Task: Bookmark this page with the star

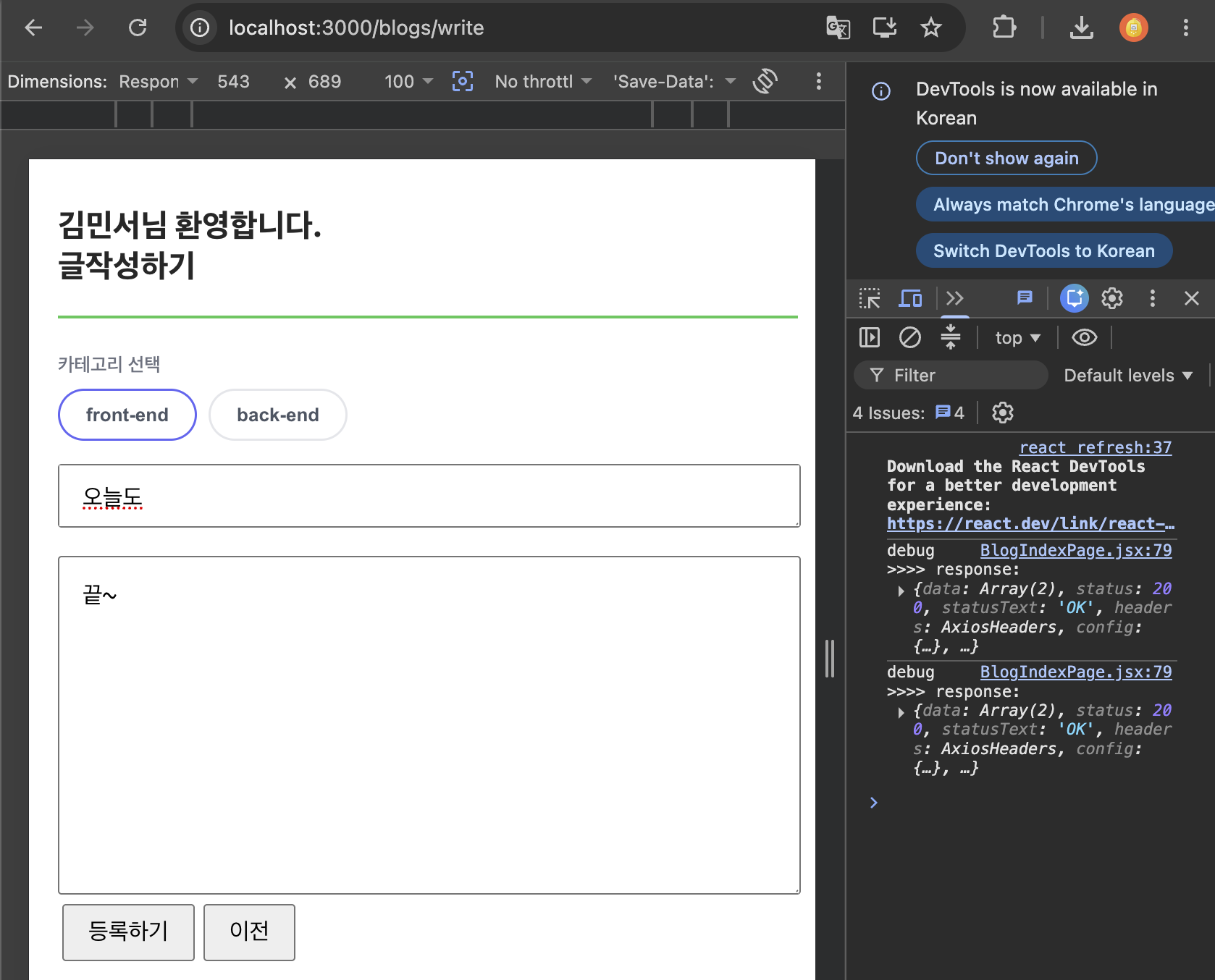Action: coord(930,28)
